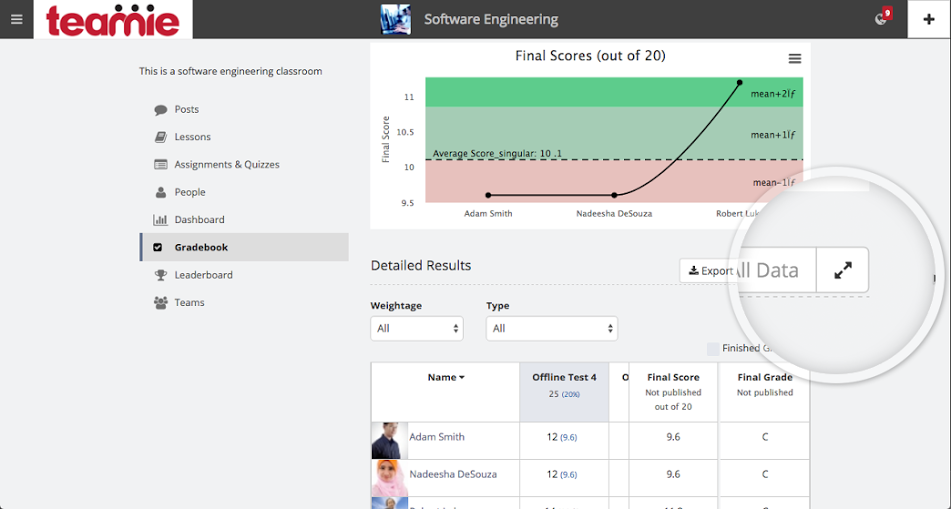Open Adam Smith's name link
The image size is (951, 509).
tap(437, 437)
